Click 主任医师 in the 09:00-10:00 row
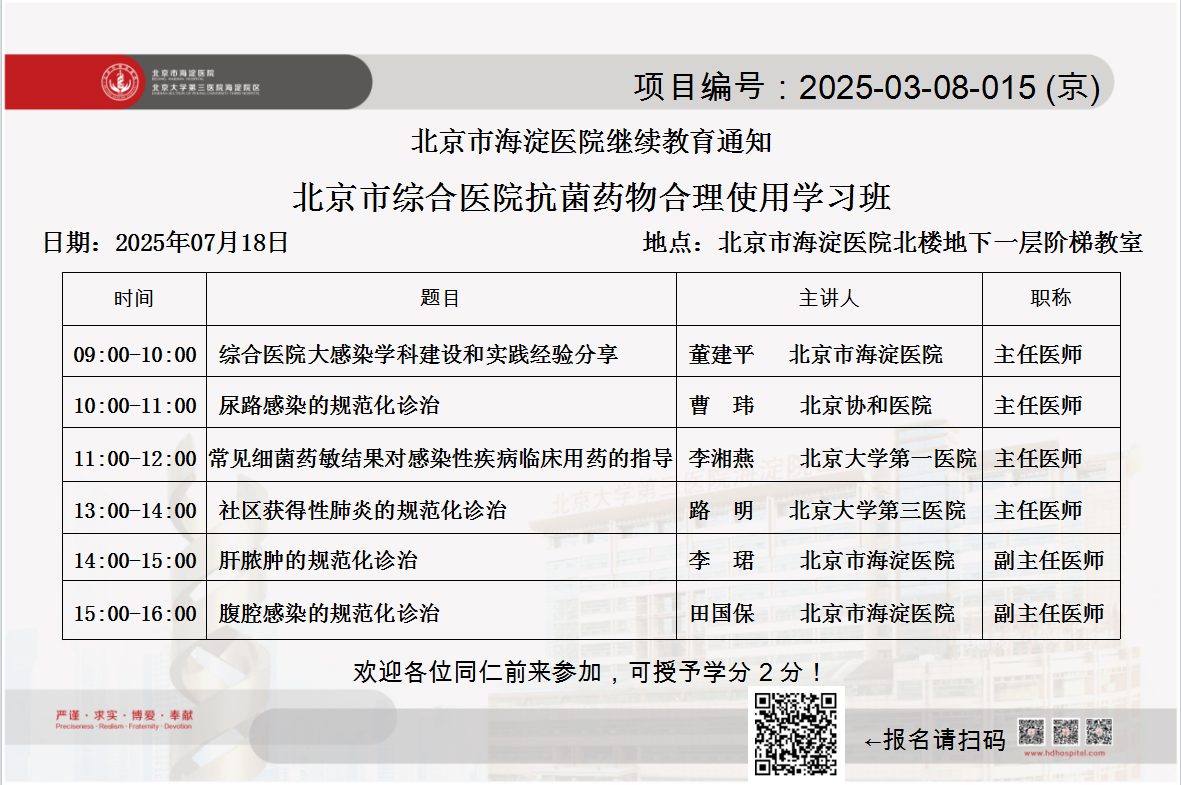 tap(1038, 355)
